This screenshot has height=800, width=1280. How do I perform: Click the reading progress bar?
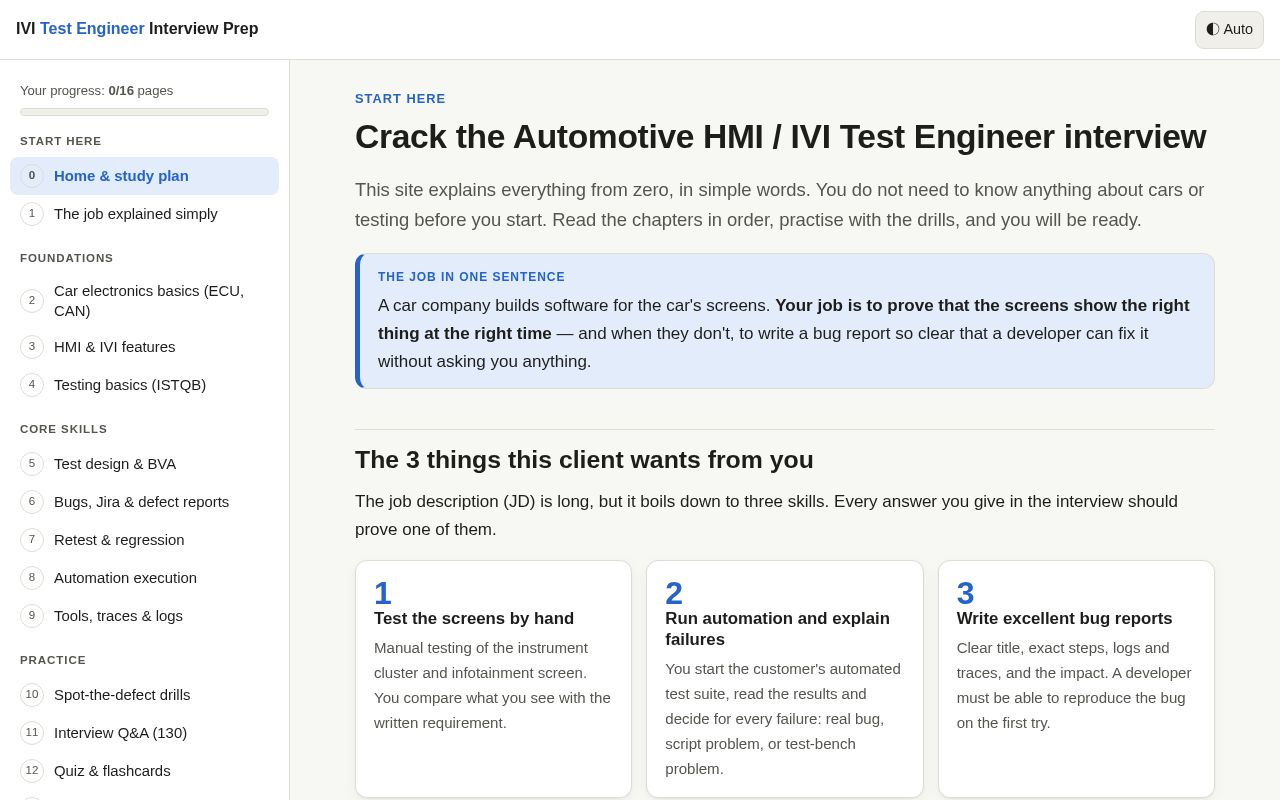pos(144,112)
